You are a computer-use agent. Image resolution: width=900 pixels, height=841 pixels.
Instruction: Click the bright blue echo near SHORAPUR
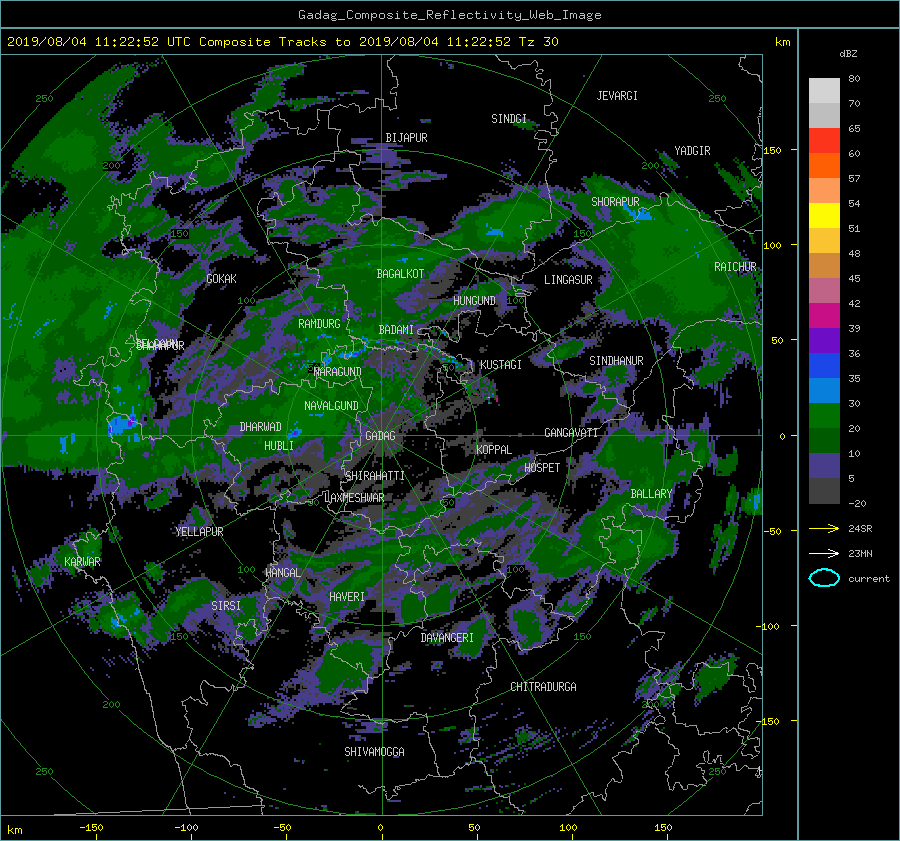638,214
